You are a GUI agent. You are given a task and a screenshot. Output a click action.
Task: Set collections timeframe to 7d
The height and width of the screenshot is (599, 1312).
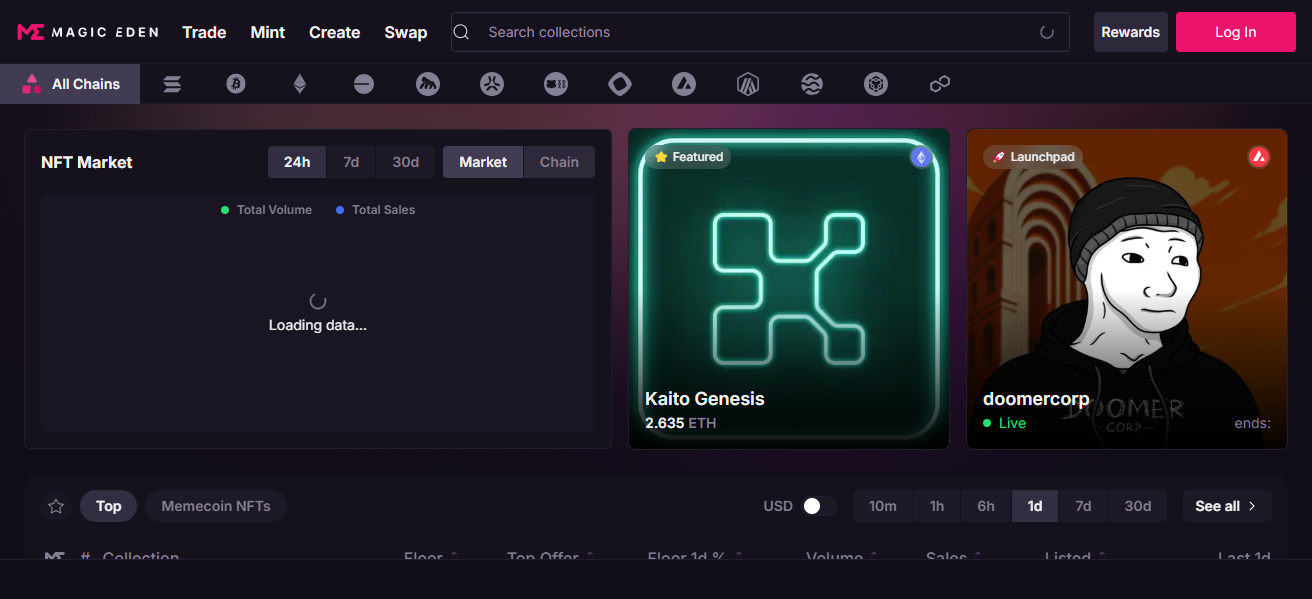click(x=1083, y=506)
